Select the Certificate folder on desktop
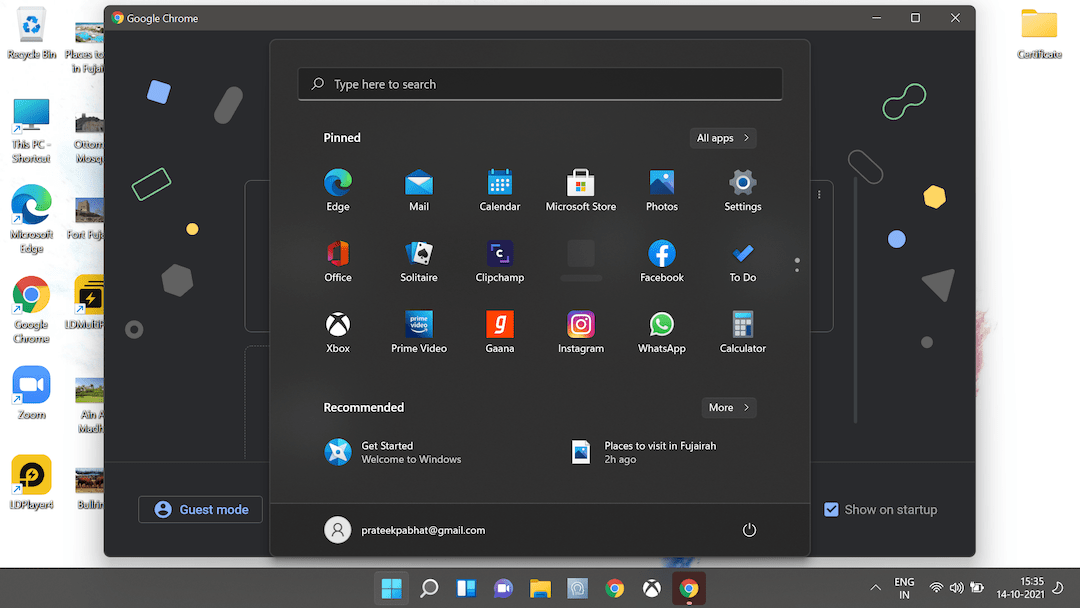The height and width of the screenshot is (608, 1080). [1039, 33]
